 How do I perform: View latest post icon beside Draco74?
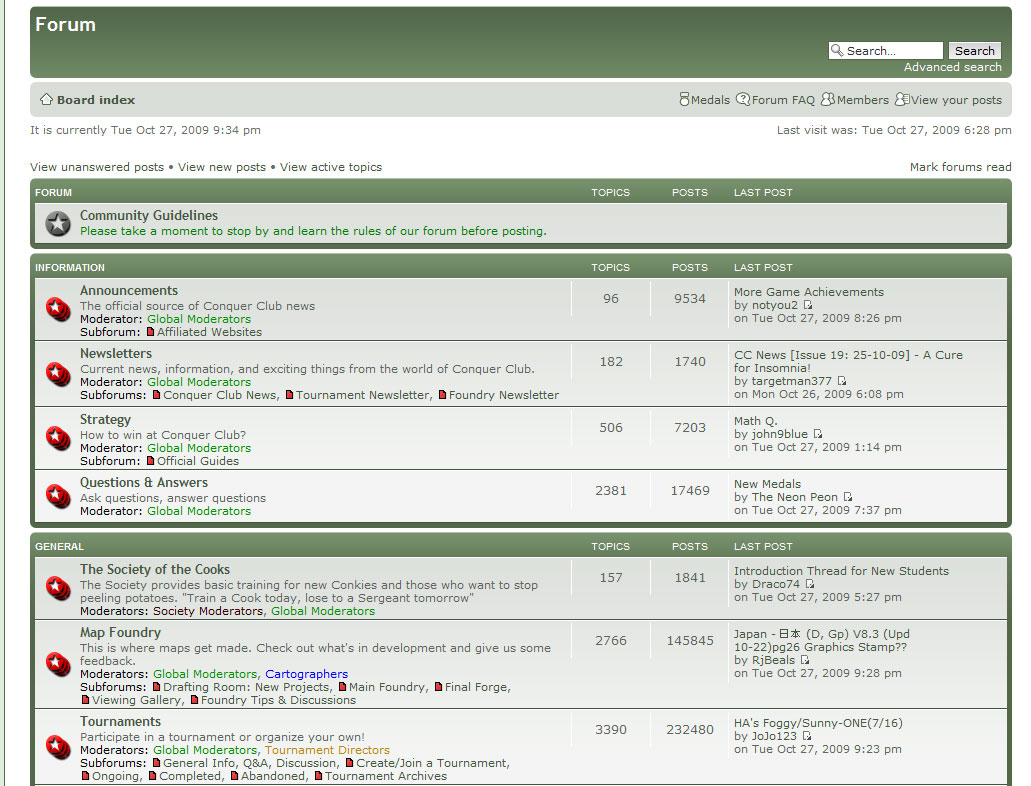click(810, 584)
